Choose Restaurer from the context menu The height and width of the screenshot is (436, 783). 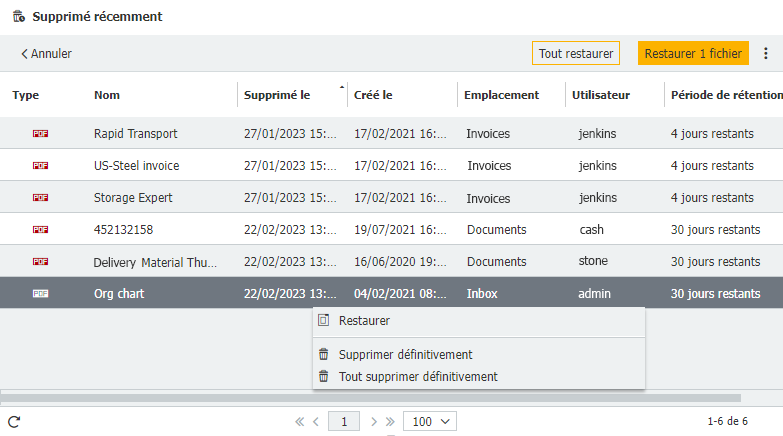coord(364,321)
